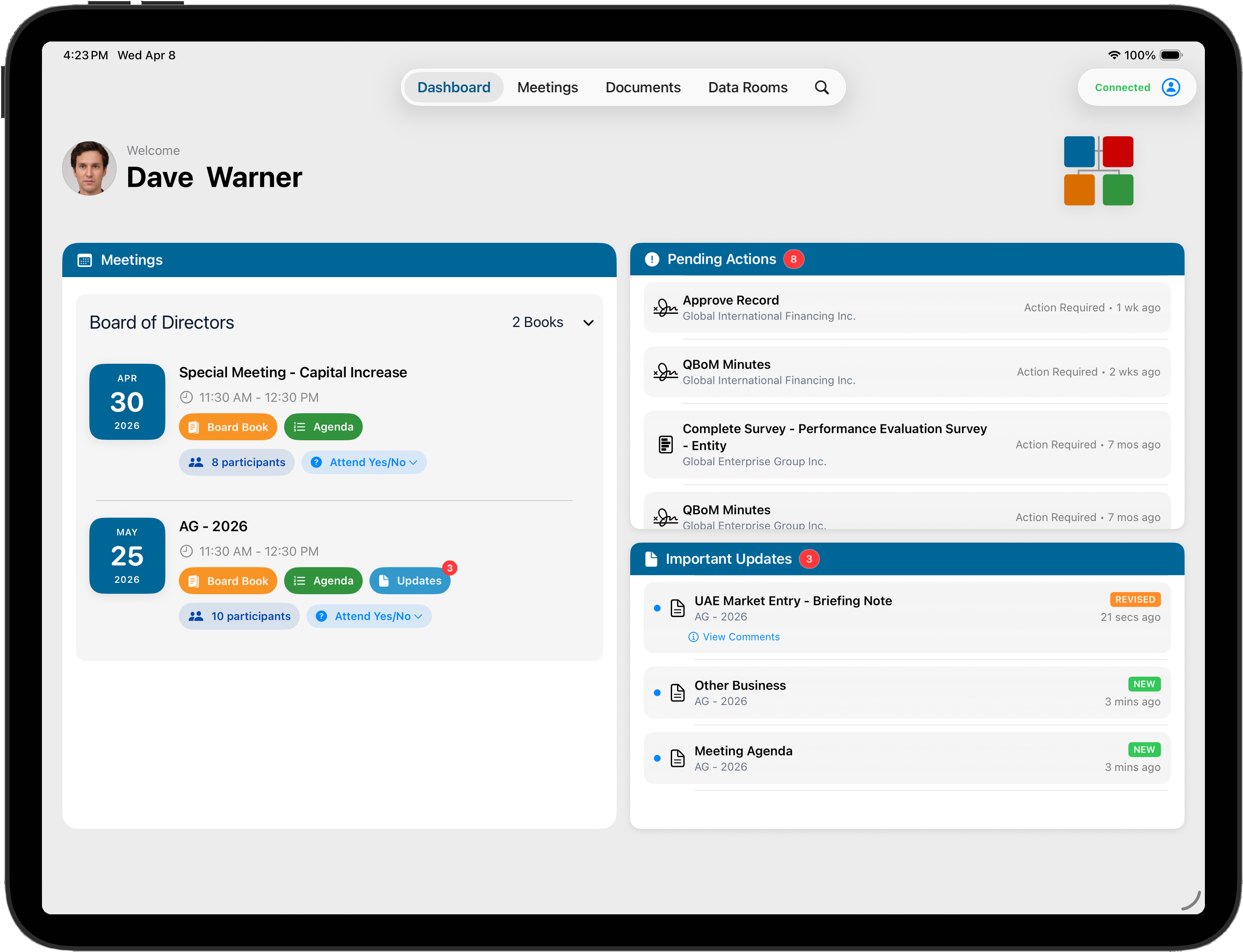Click signature icon for QBoM Minutes Financing
This screenshot has width=1243, height=952.
(665, 372)
